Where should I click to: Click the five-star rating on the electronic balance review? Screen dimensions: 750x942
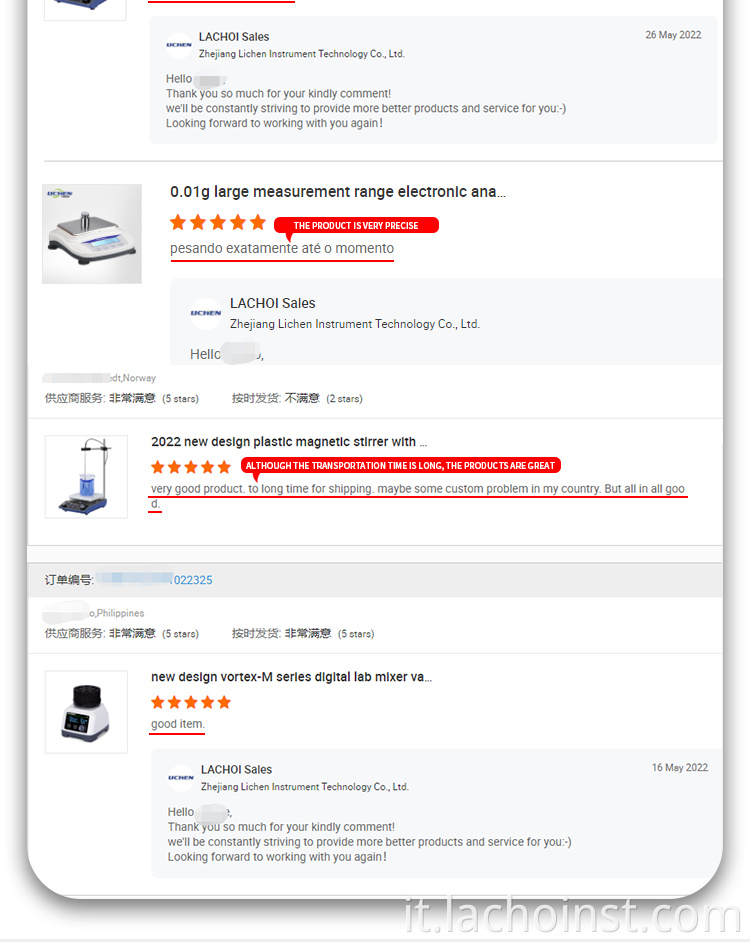[218, 222]
